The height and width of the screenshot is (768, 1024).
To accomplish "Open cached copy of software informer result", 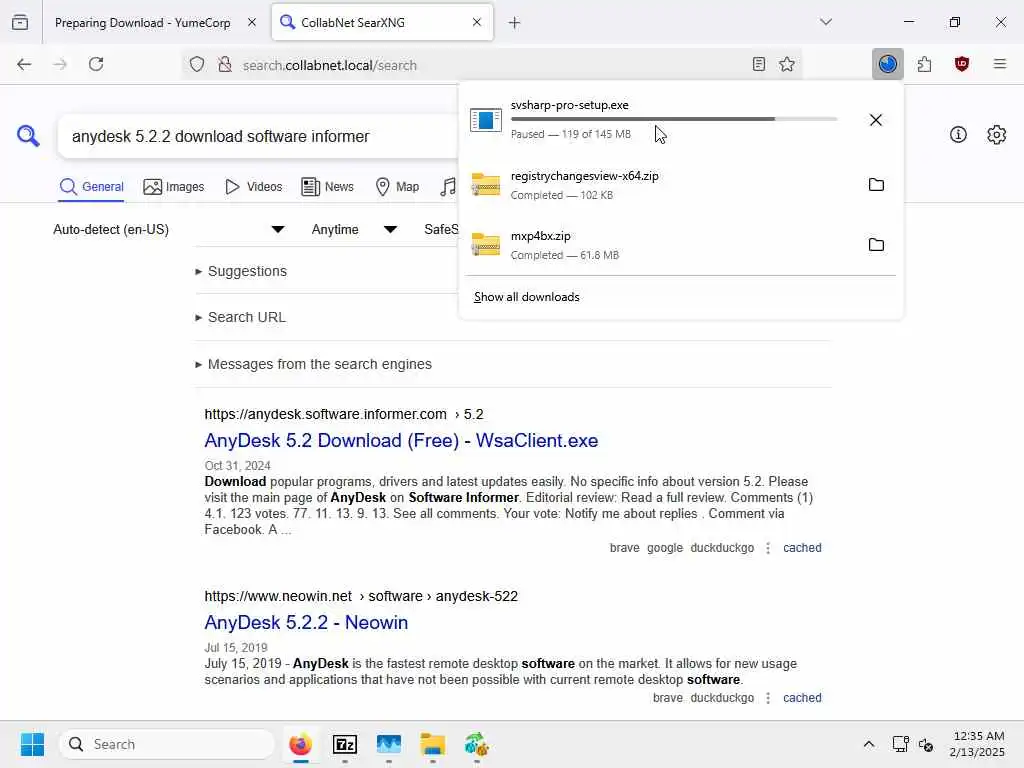I will click(802, 548).
